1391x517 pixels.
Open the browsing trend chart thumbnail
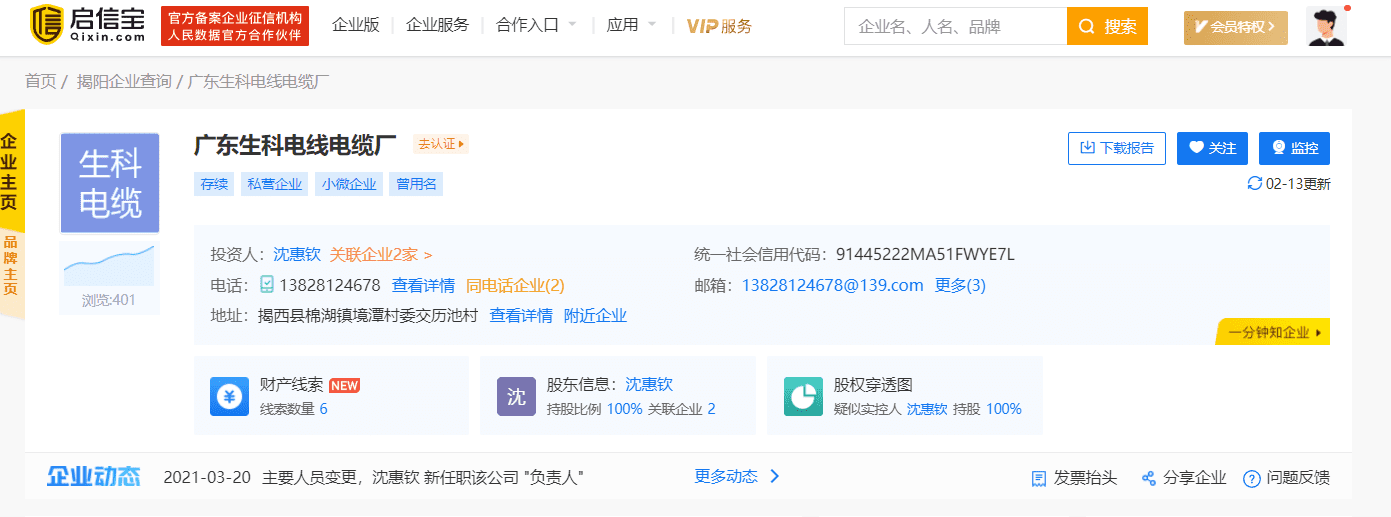pos(110,267)
